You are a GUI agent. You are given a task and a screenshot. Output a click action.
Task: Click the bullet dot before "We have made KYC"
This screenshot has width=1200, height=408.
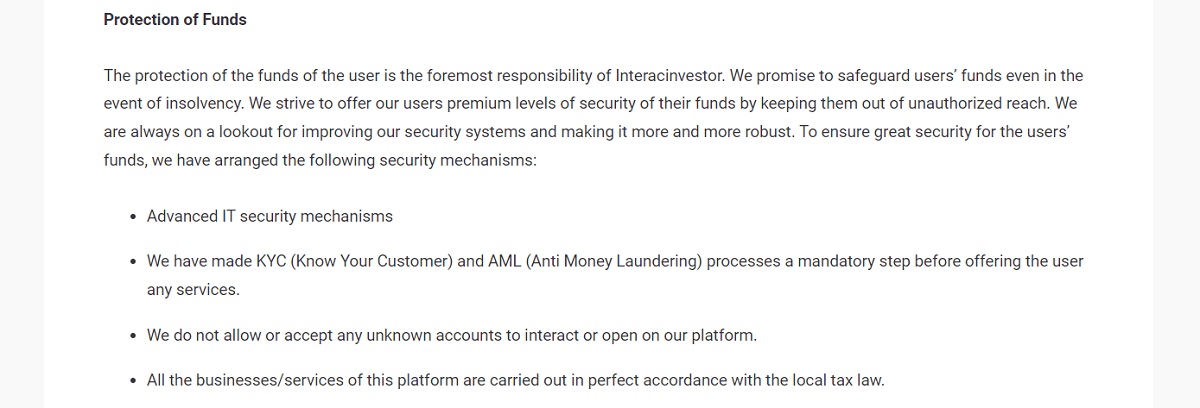coord(133,262)
